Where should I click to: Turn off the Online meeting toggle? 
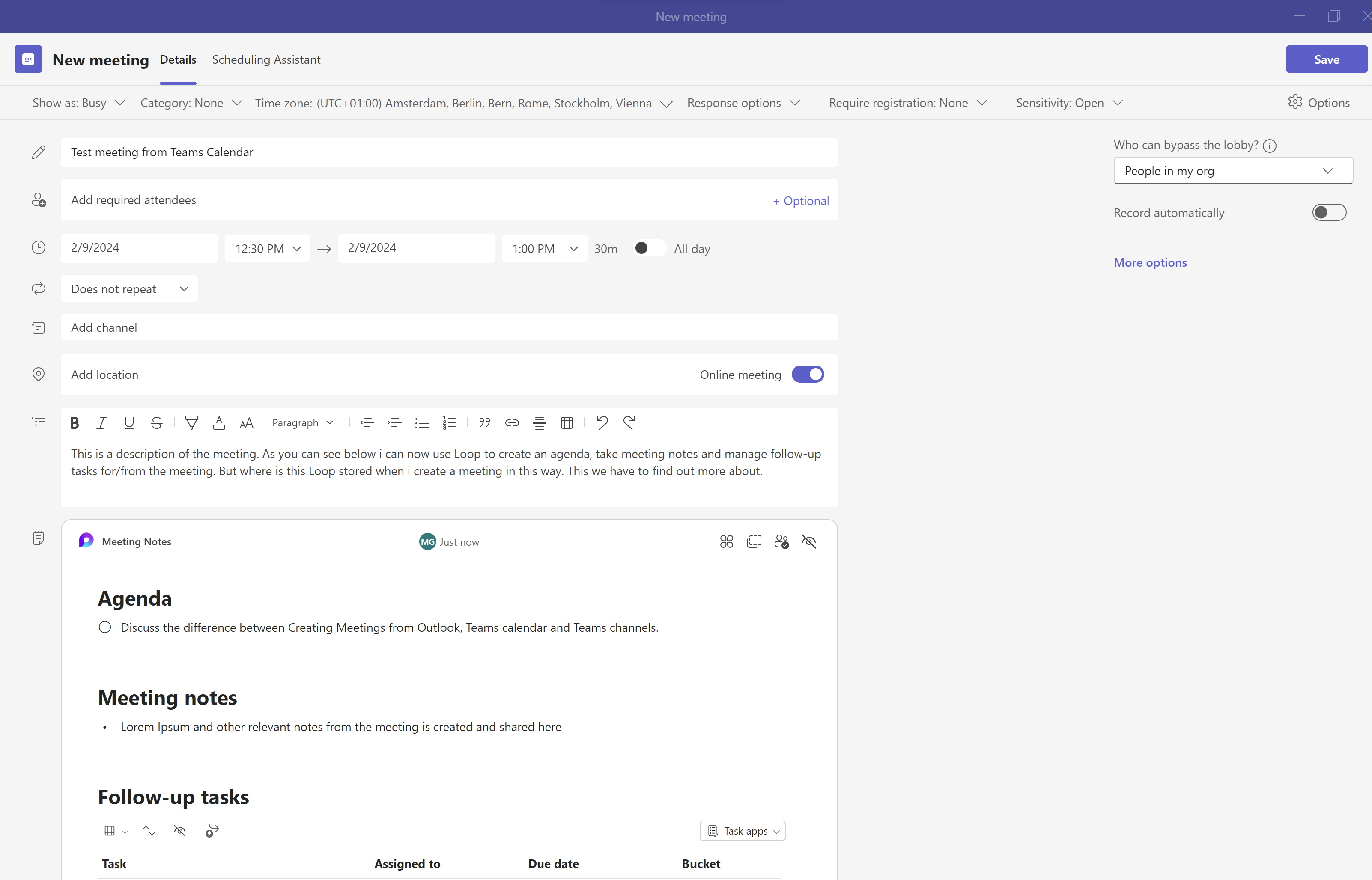[808, 374]
